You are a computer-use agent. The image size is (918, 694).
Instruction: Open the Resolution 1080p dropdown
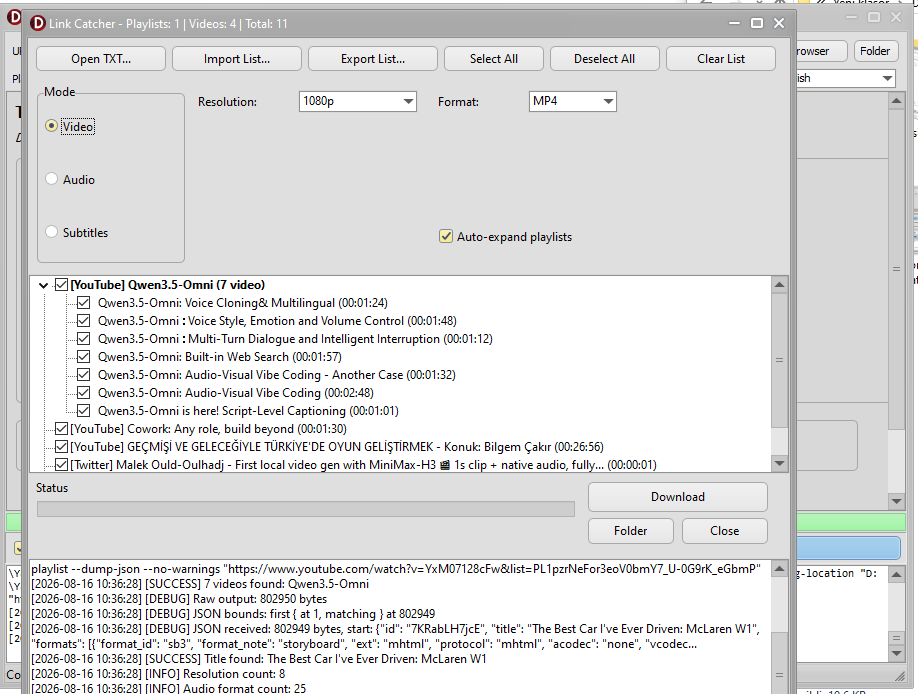click(x=357, y=101)
